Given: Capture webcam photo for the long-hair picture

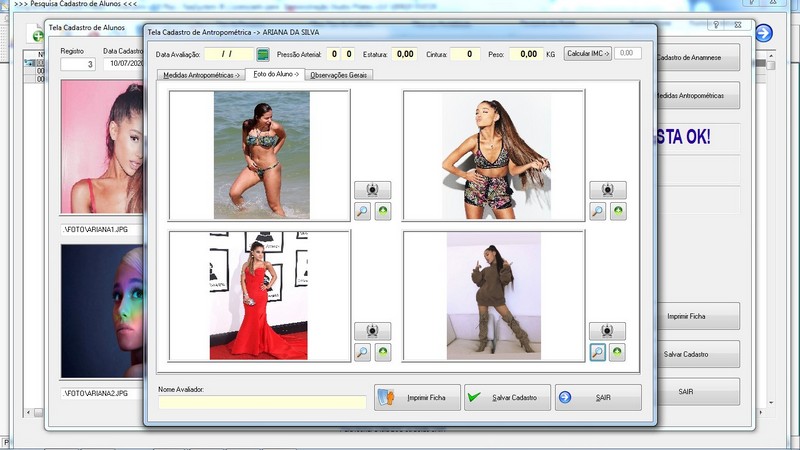Looking at the screenshot, I should click(x=608, y=190).
